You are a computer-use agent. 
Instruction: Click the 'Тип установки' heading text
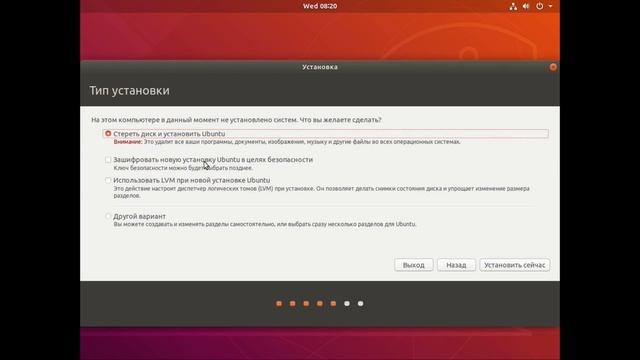(129, 91)
